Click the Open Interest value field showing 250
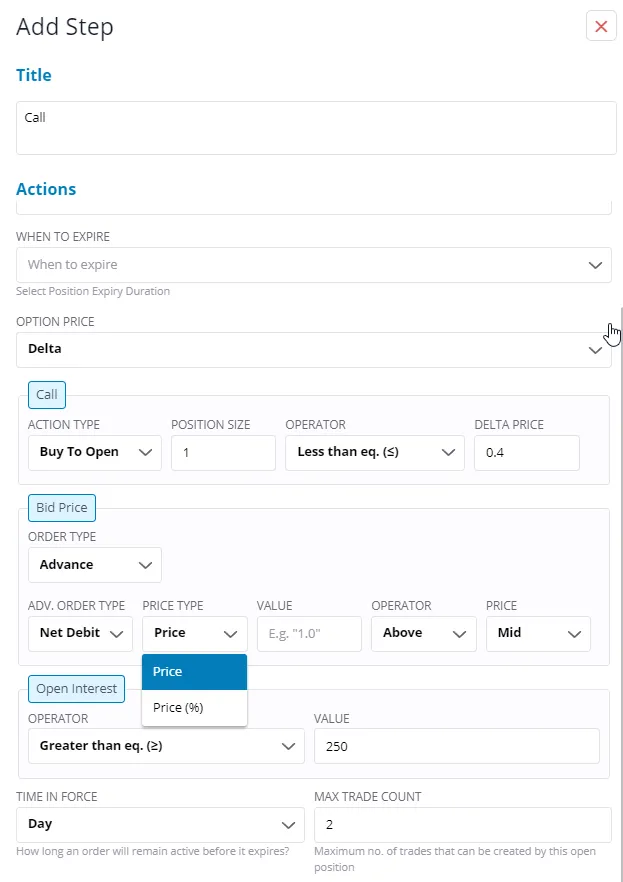 457,746
